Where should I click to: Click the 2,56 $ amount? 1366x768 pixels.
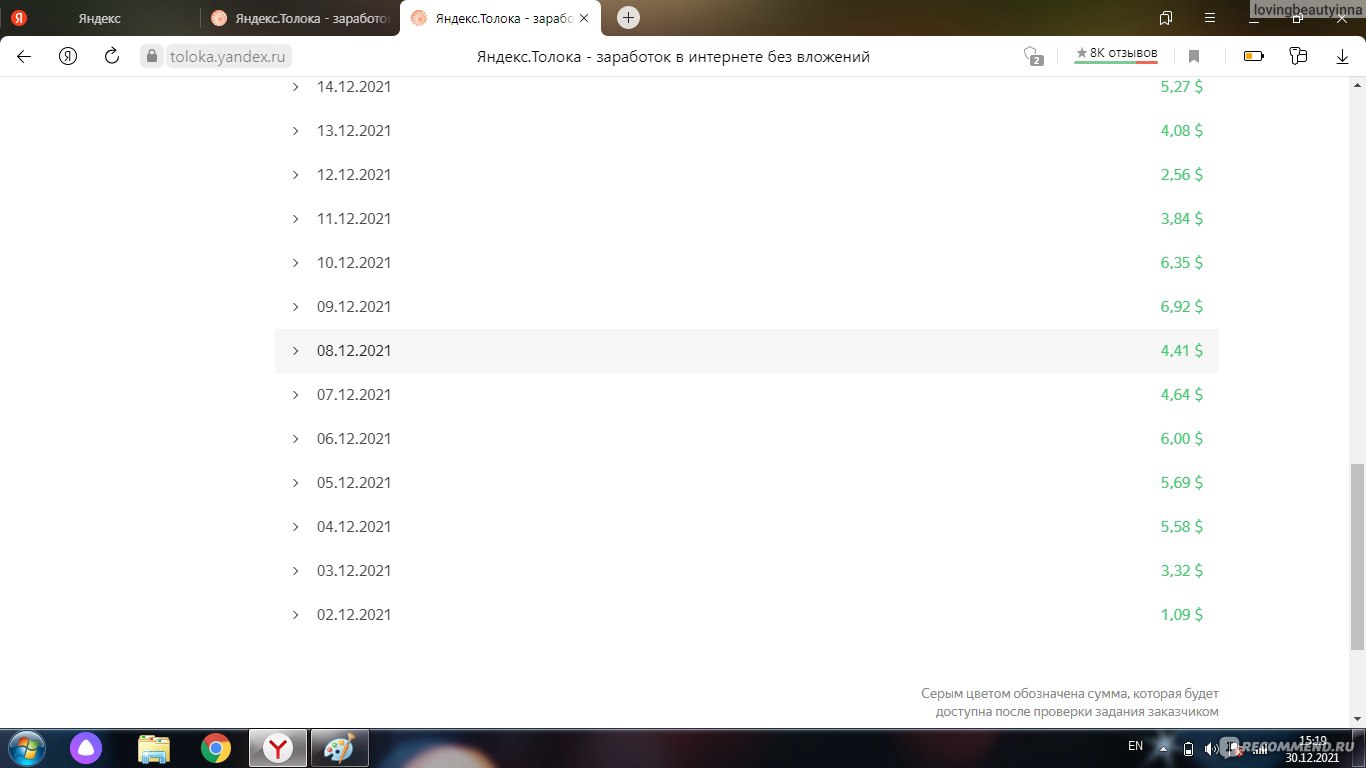tap(1181, 175)
